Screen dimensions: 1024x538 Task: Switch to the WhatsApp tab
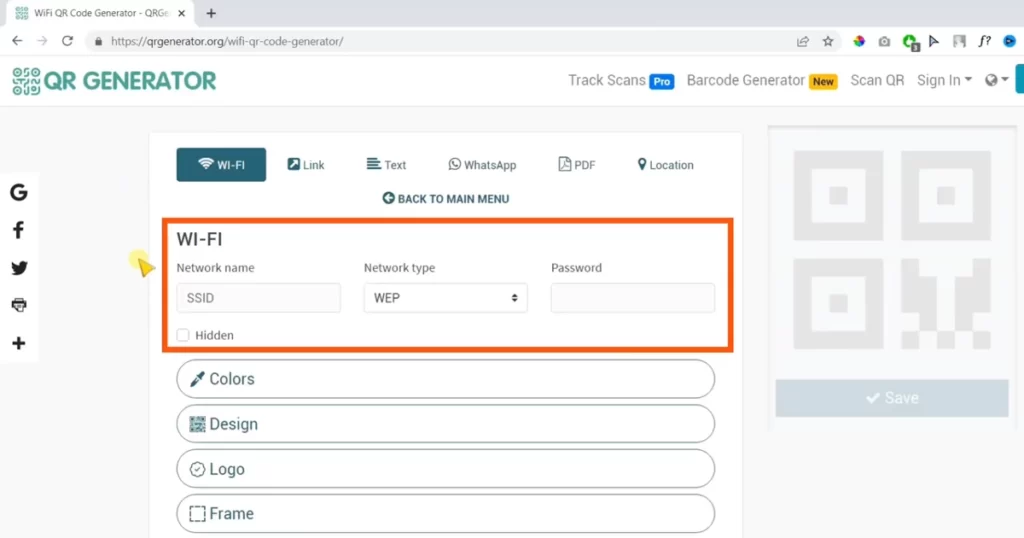pos(482,165)
